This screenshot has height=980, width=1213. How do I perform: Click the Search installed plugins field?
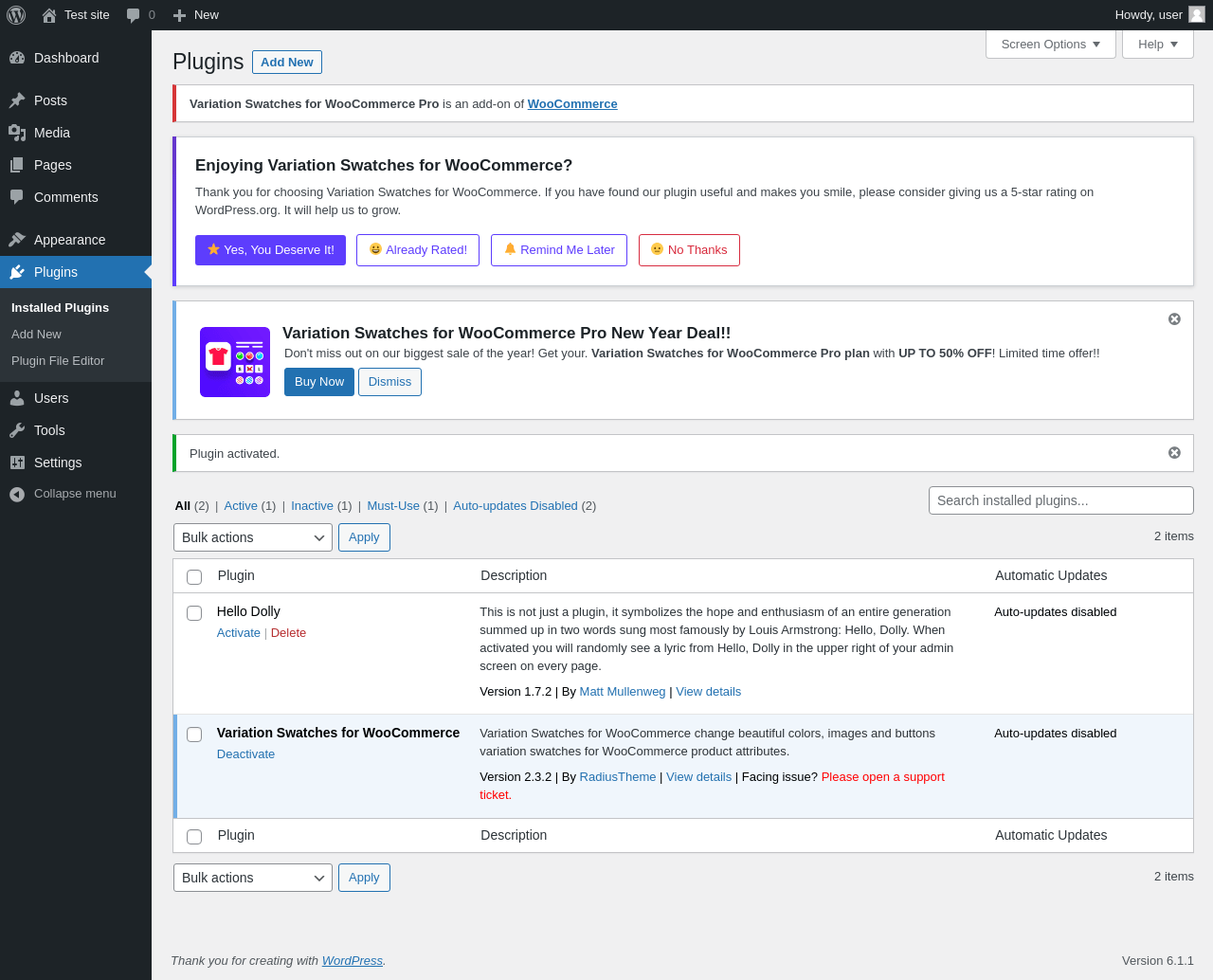(x=1061, y=500)
